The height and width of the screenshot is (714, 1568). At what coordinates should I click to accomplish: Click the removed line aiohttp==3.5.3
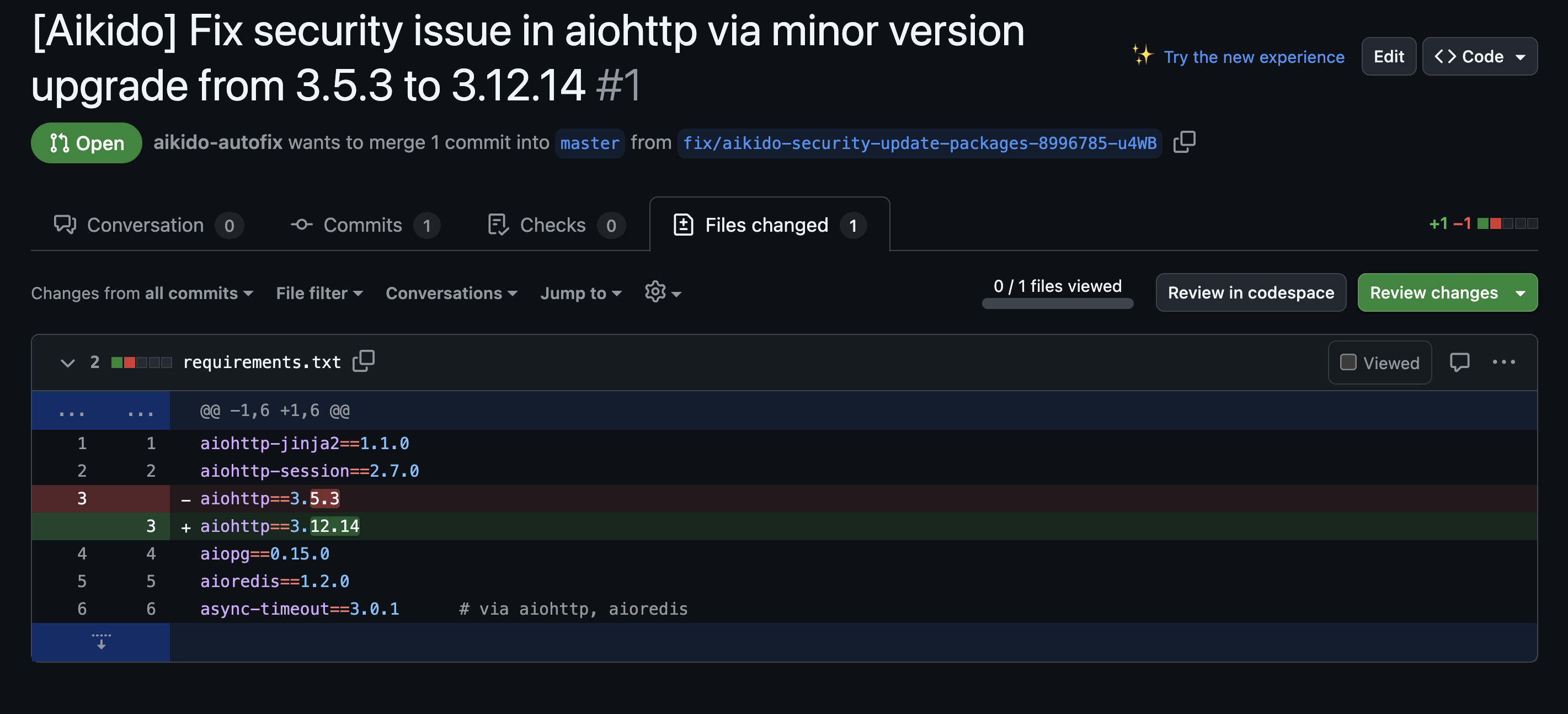[270, 498]
